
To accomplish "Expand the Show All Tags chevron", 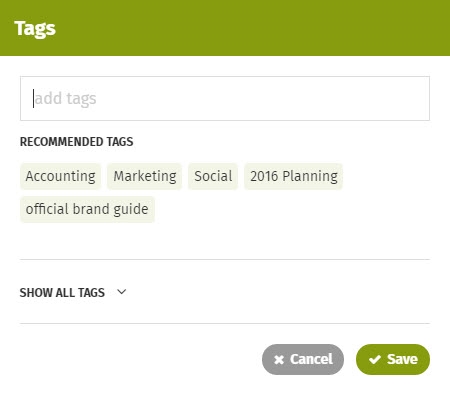I will pos(122,292).
